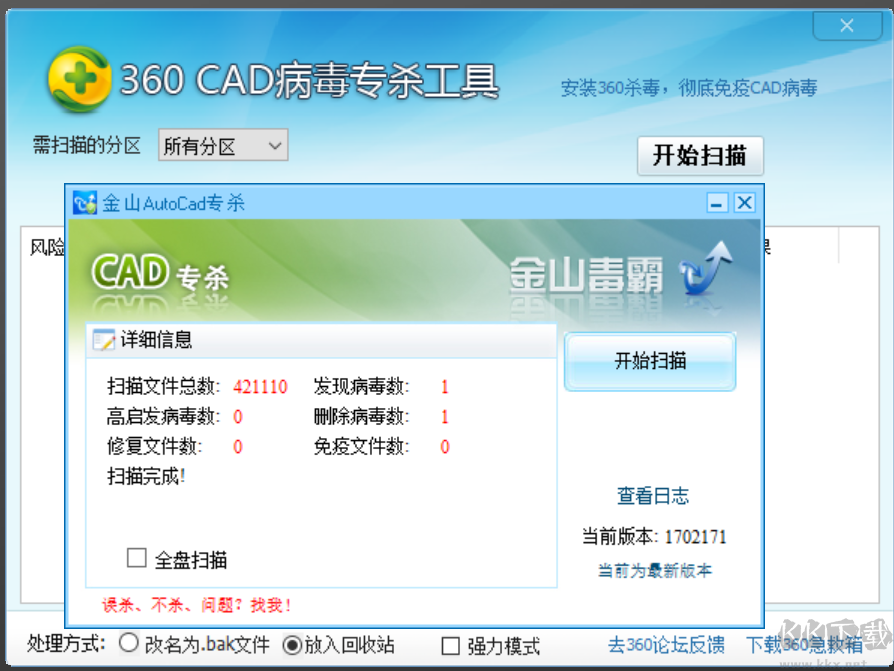Click 开始扫描 on the 360 tool
The height and width of the screenshot is (671, 894).
pyautogui.click(x=700, y=156)
